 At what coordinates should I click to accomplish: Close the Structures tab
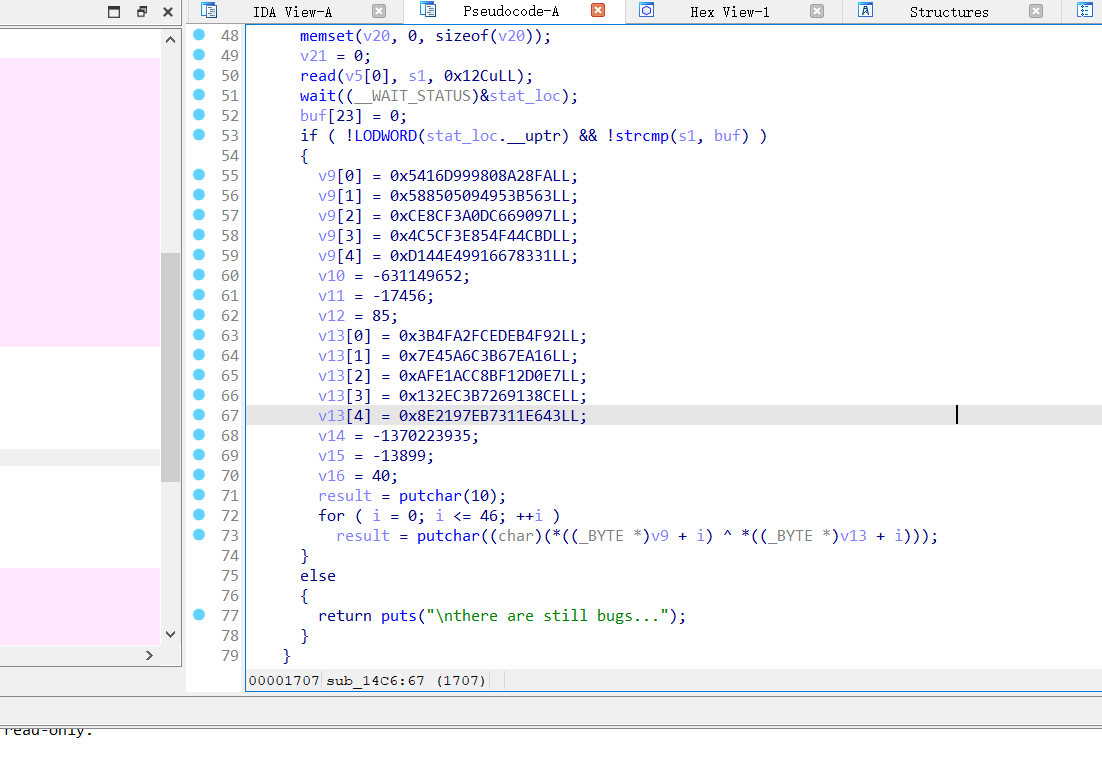click(1036, 11)
